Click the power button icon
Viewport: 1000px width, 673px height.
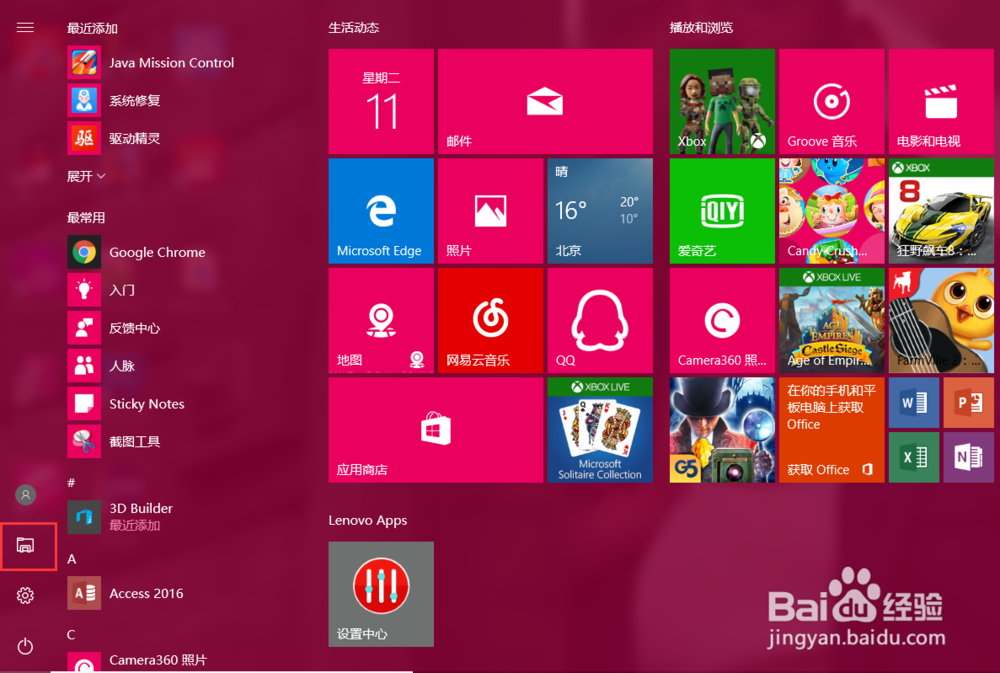click(x=26, y=646)
